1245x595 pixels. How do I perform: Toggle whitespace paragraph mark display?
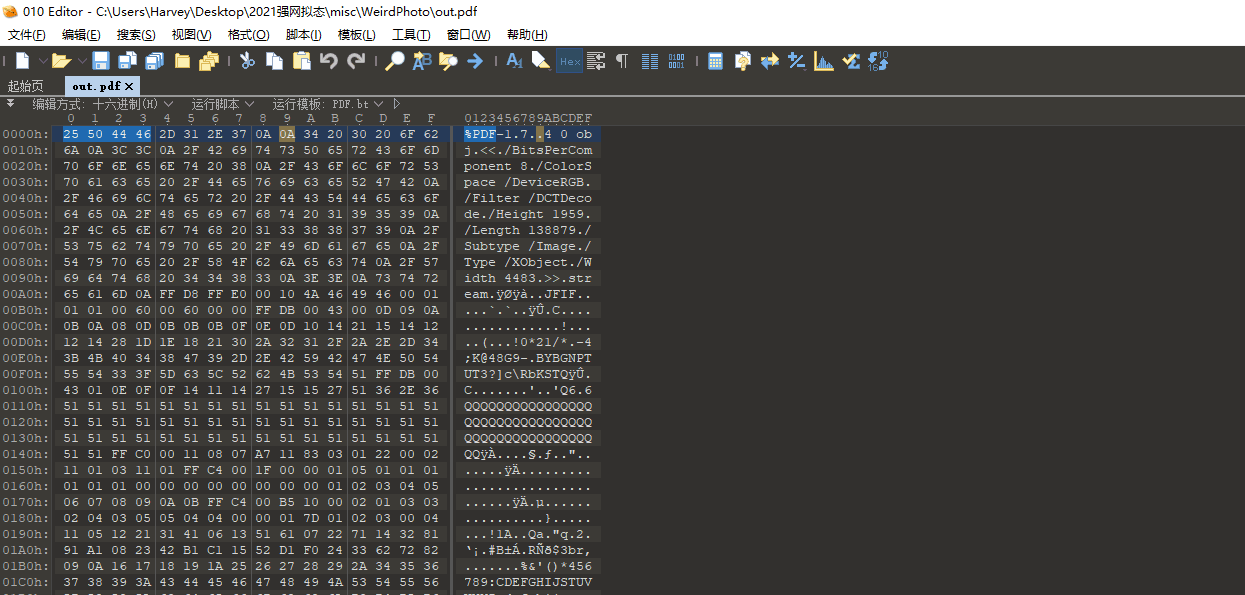pyautogui.click(x=622, y=61)
